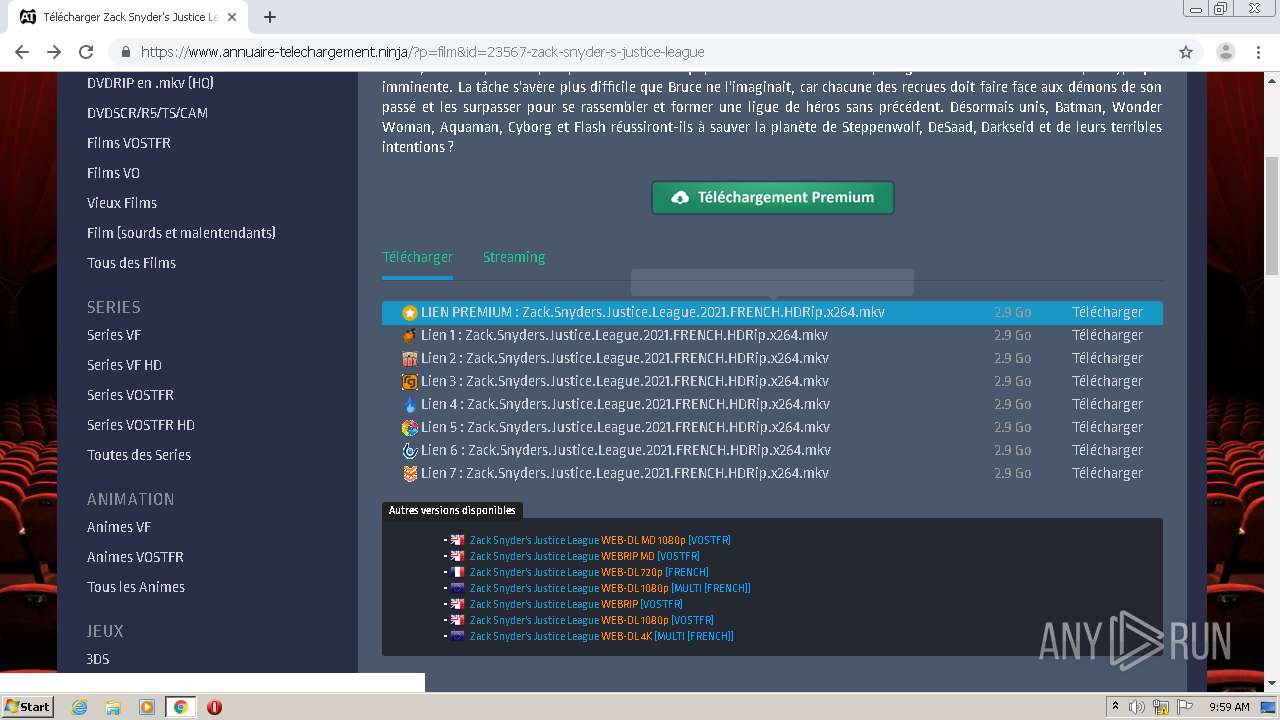Screen dimensions: 1280x720
Task: Click the host icon beside Lien 2
Action: point(410,358)
